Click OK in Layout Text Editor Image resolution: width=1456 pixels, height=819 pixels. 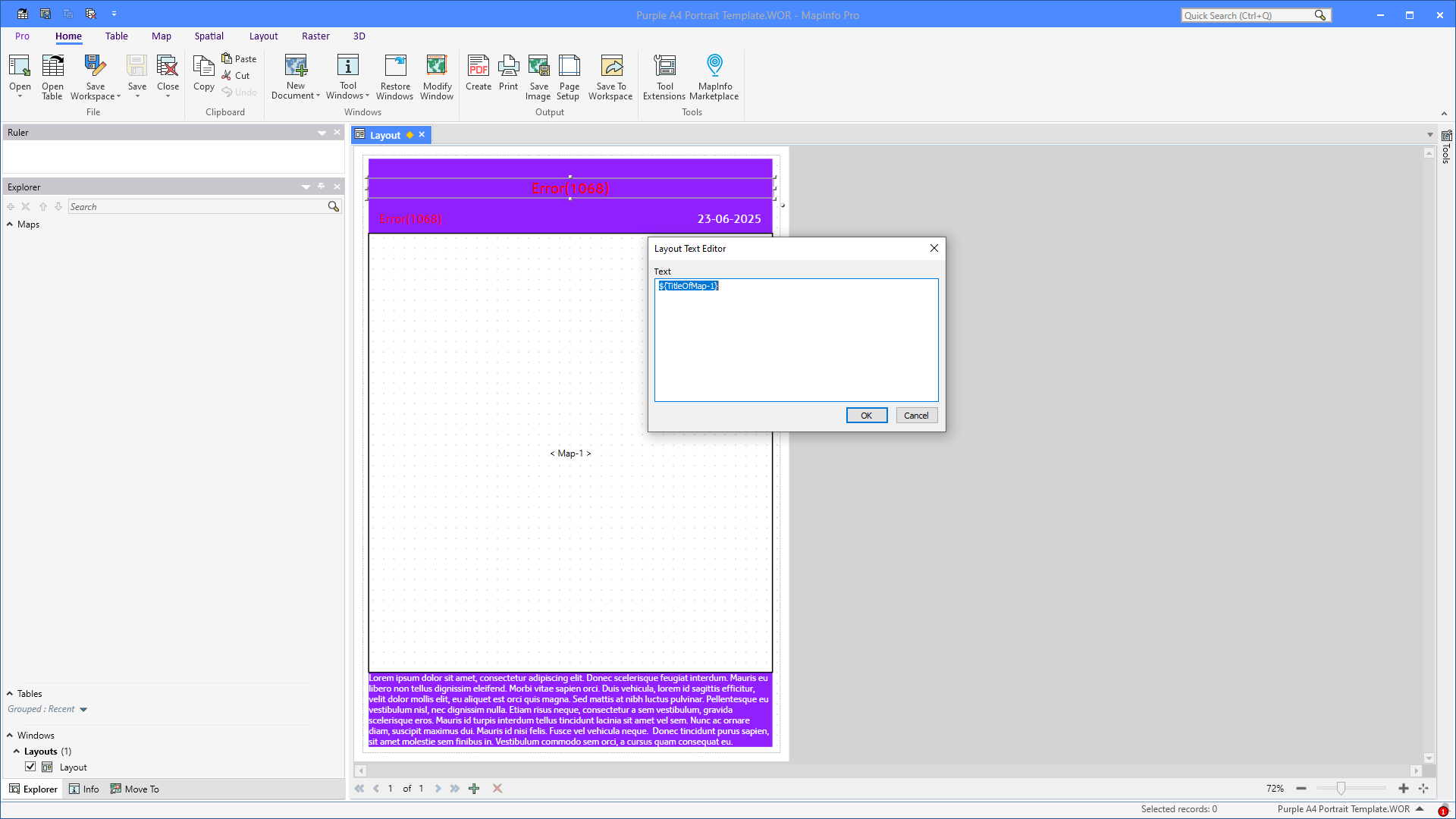click(x=866, y=416)
